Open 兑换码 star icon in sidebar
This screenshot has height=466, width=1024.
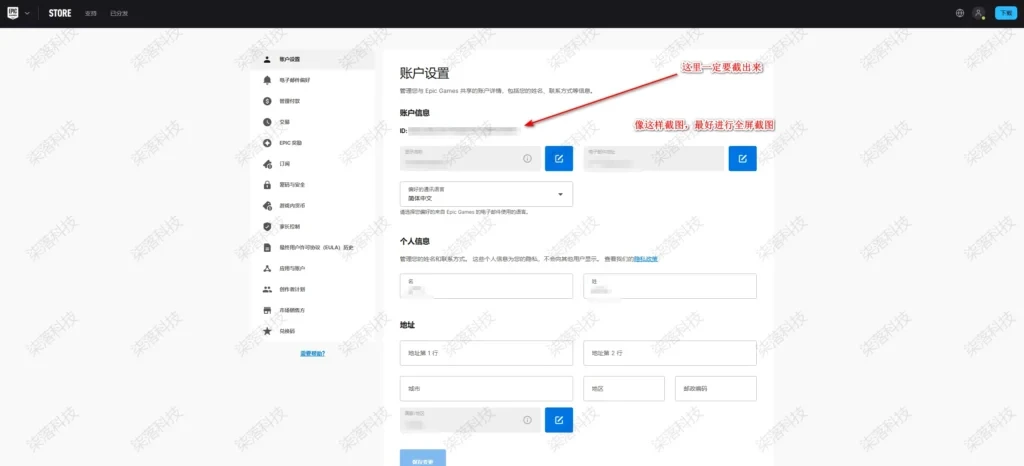(267, 331)
